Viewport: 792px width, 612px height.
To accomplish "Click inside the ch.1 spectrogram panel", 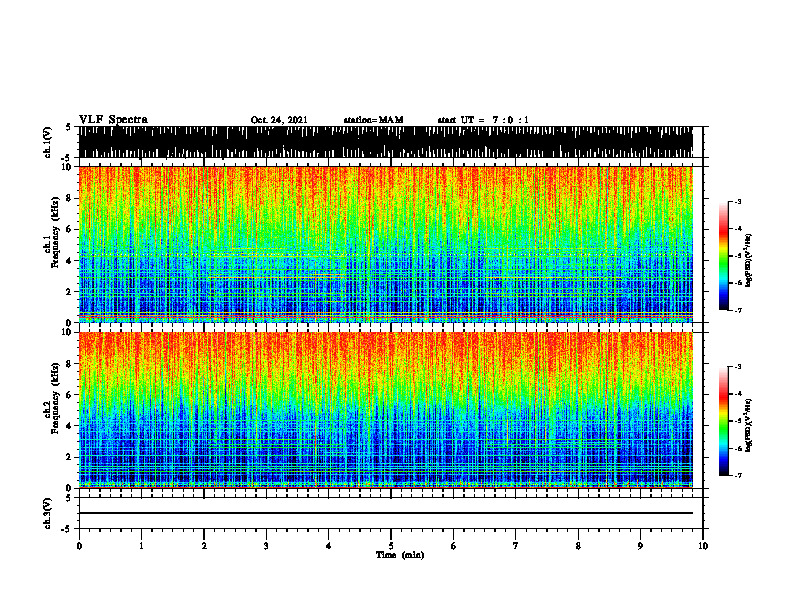I will (x=385, y=244).
